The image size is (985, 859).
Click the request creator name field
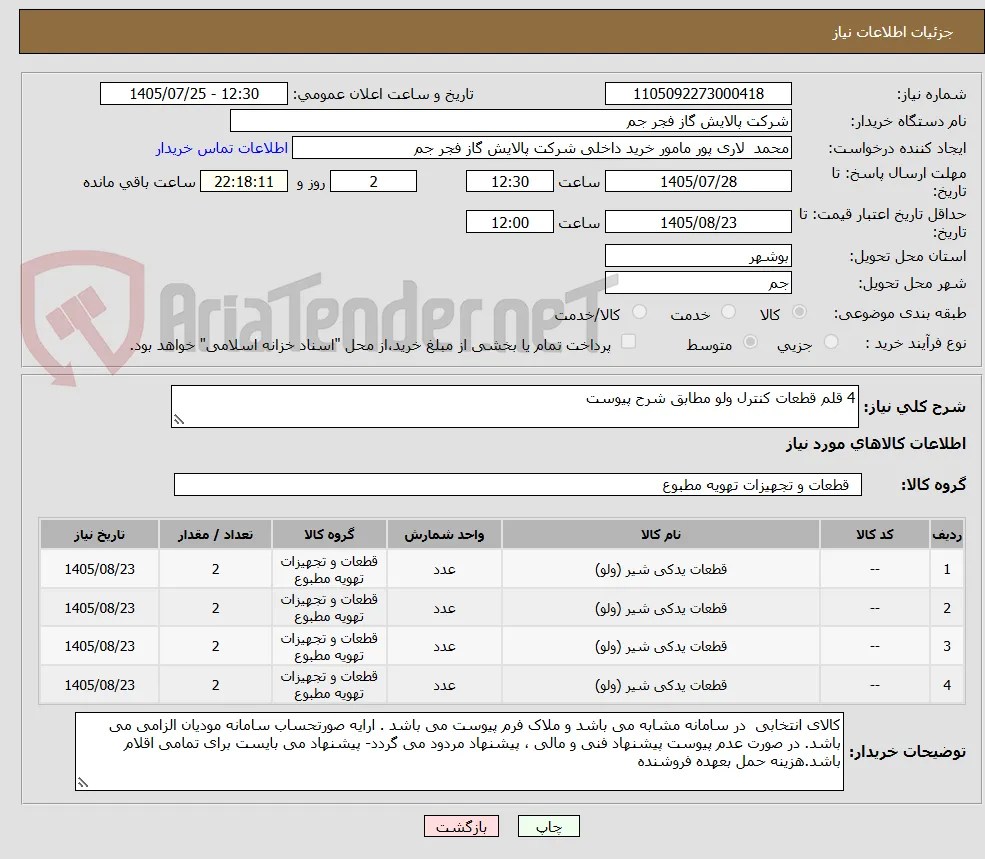[x=541, y=148]
